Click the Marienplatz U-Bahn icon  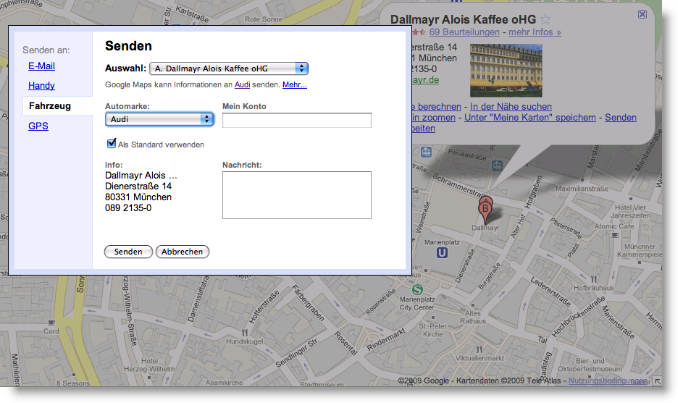(442, 253)
